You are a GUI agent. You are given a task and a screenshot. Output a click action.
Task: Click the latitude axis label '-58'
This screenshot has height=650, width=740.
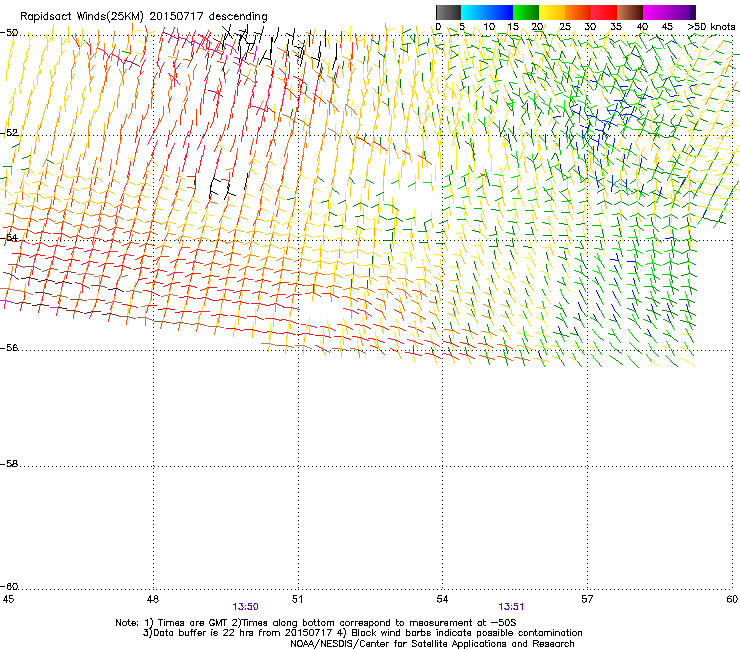click(x=9, y=464)
